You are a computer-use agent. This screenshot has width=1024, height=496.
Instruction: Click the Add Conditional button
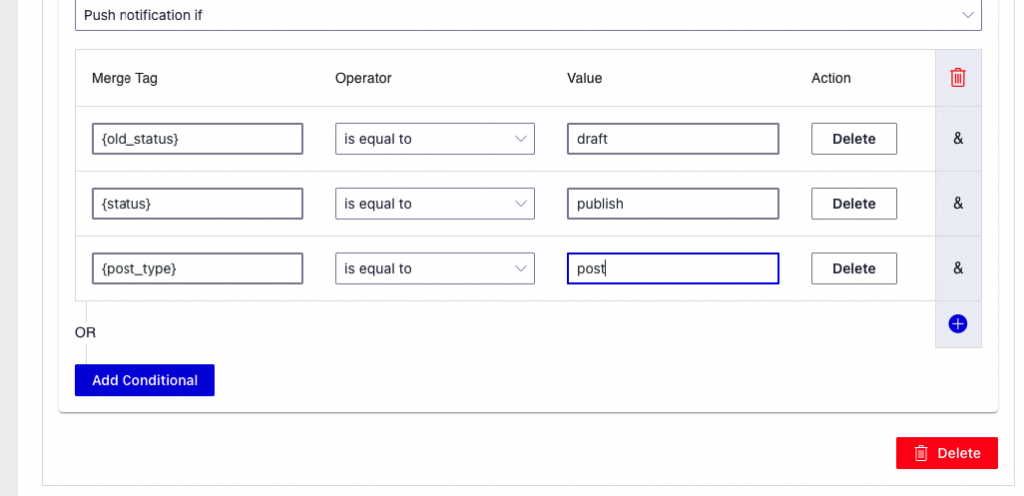click(x=145, y=380)
